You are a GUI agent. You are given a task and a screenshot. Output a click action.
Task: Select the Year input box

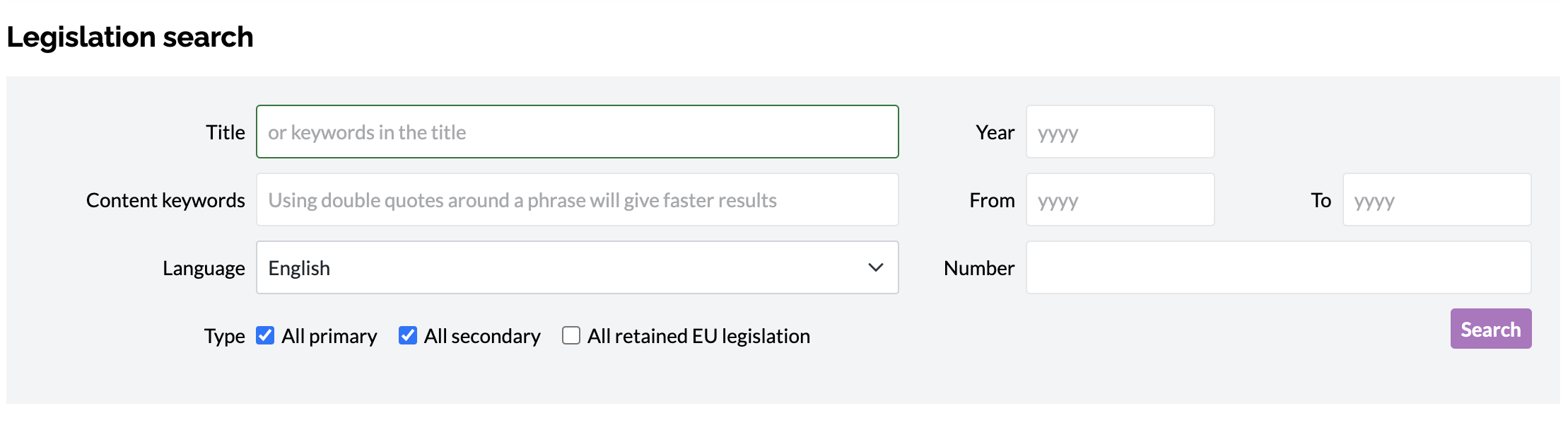[1120, 132]
